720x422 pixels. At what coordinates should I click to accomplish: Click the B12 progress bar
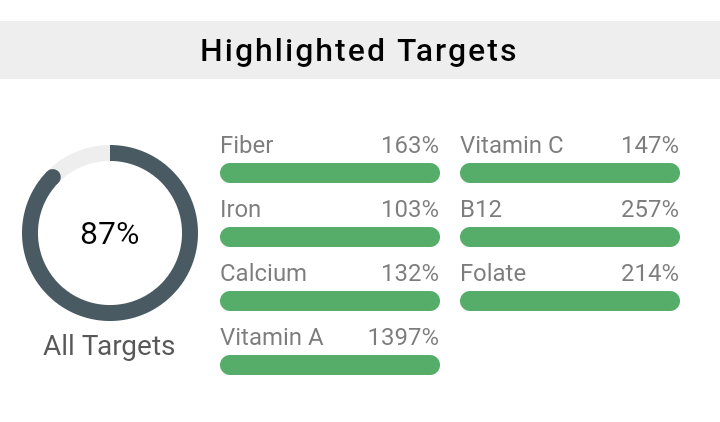[569, 237]
